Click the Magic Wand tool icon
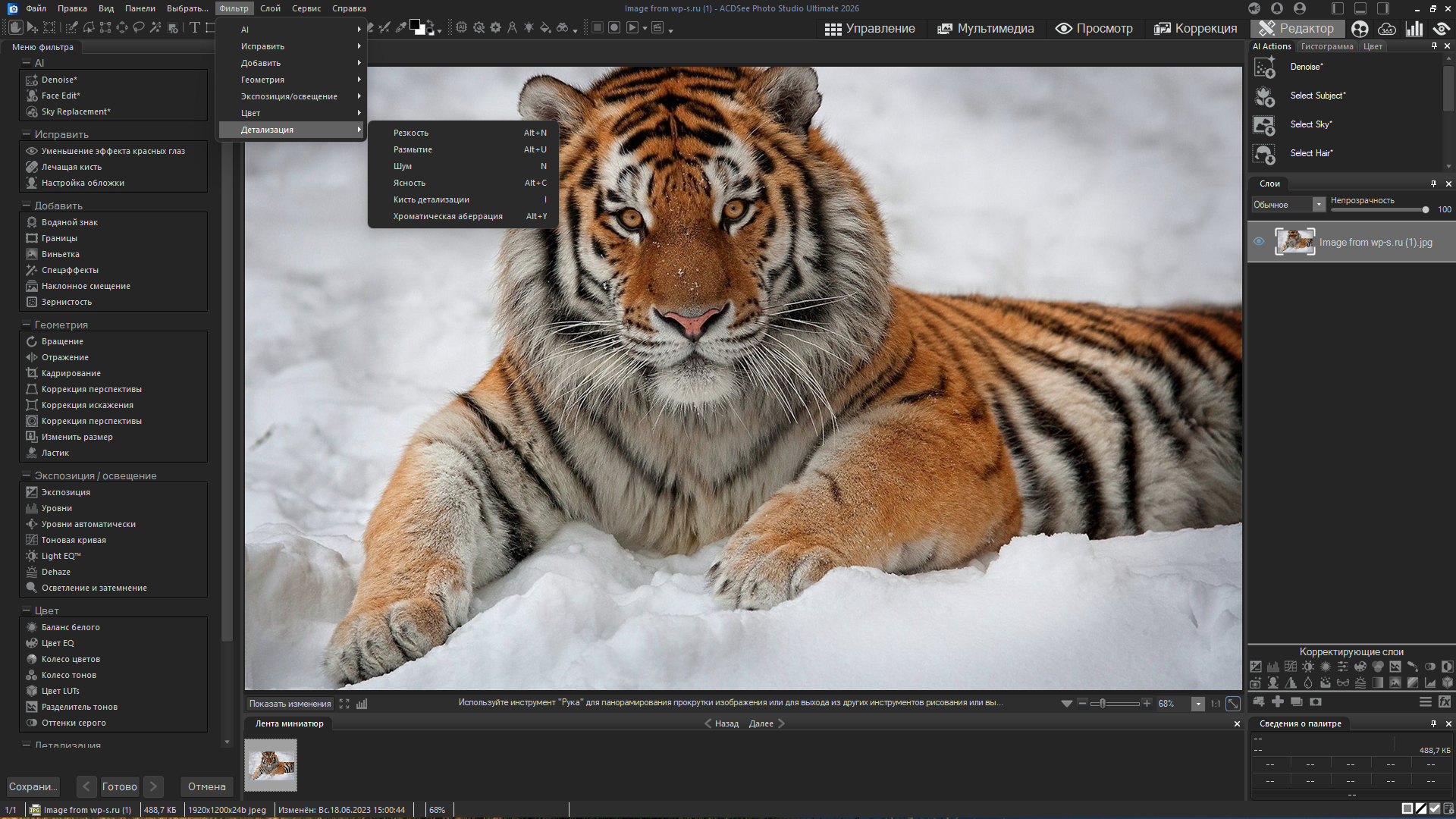The image size is (1456, 819). coord(155,27)
